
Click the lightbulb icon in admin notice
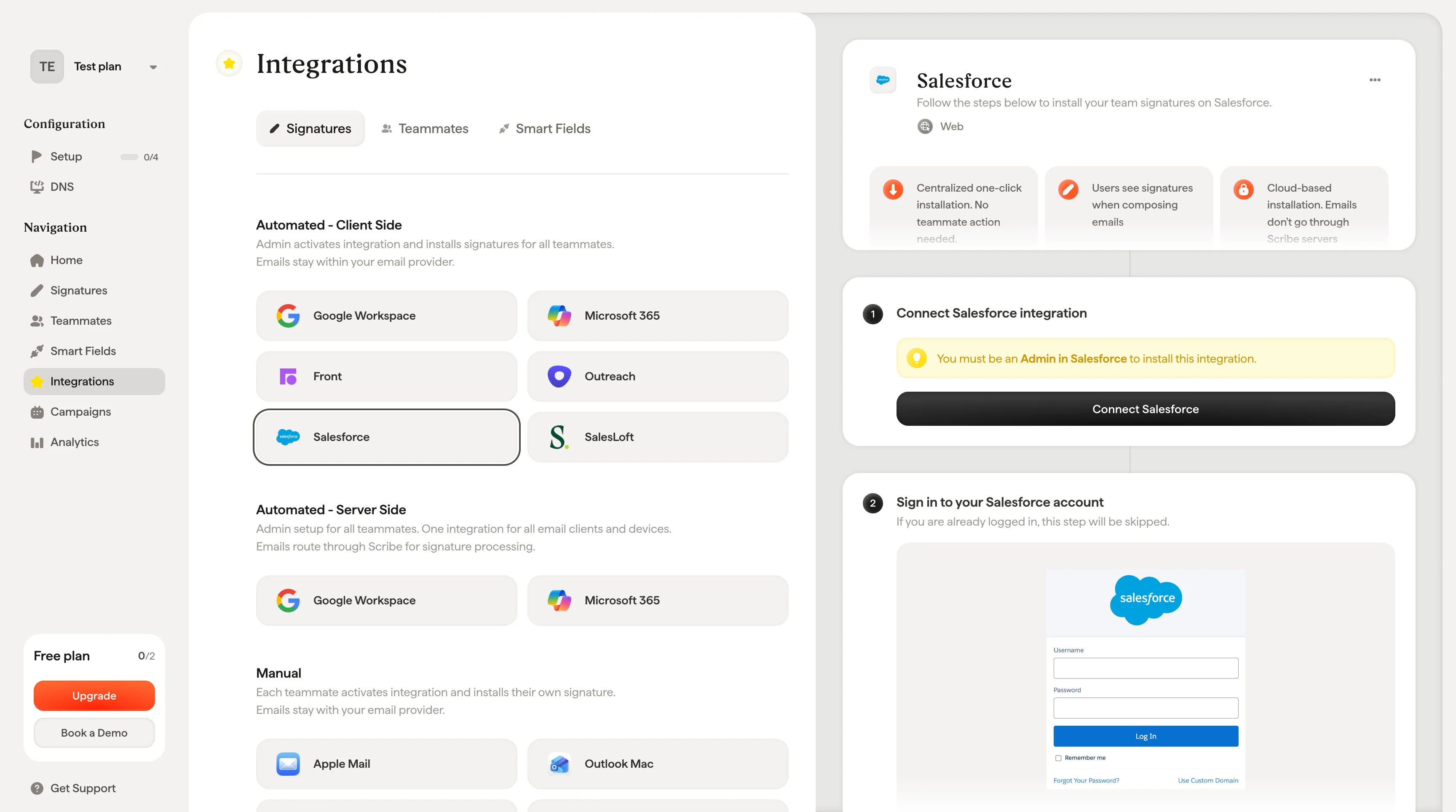tap(916, 358)
